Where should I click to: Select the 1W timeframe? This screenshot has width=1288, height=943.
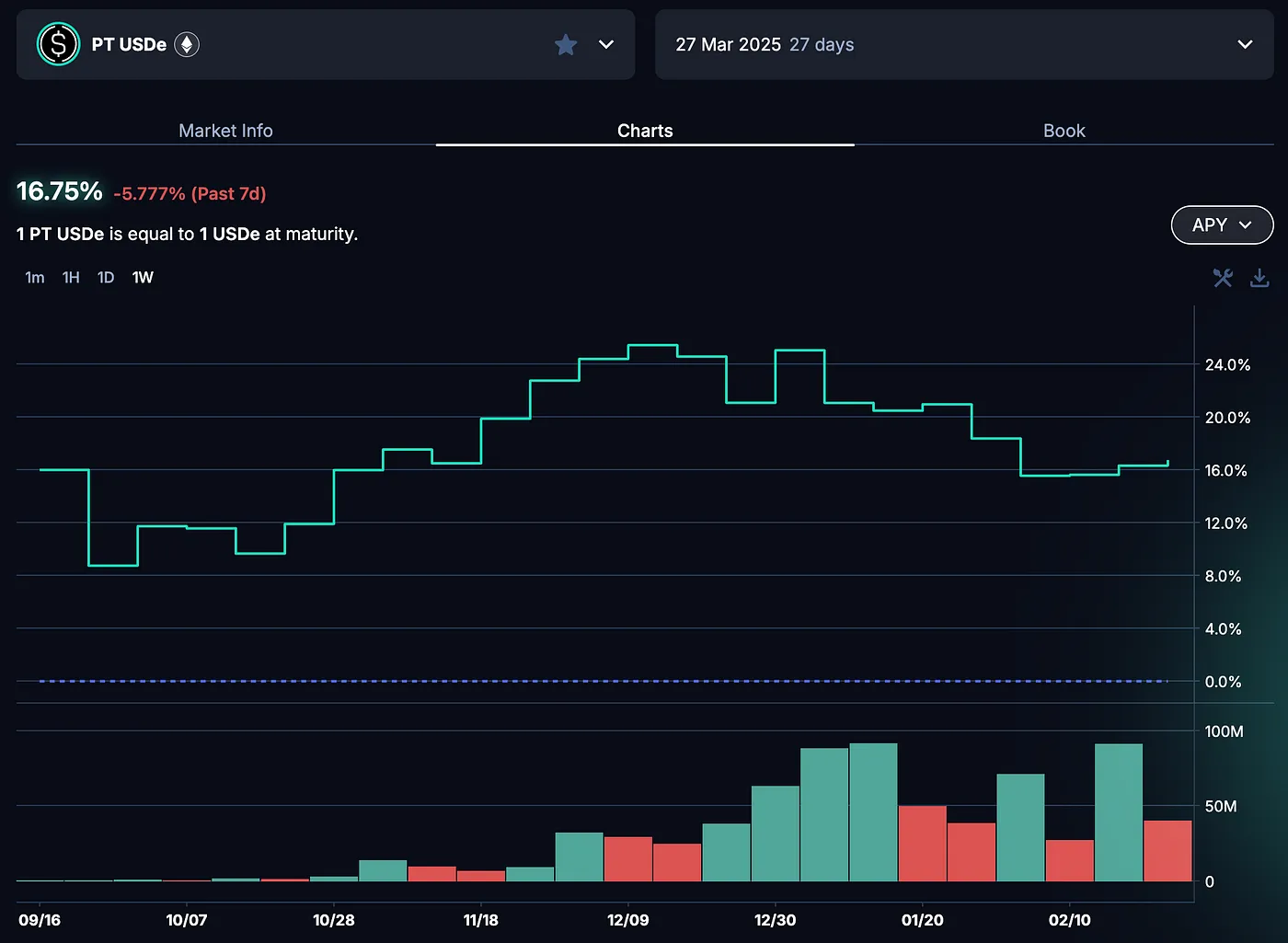click(x=143, y=278)
